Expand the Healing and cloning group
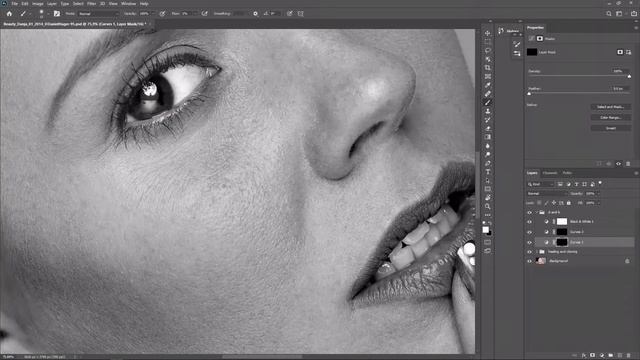The height and width of the screenshot is (360, 640). click(x=536, y=252)
